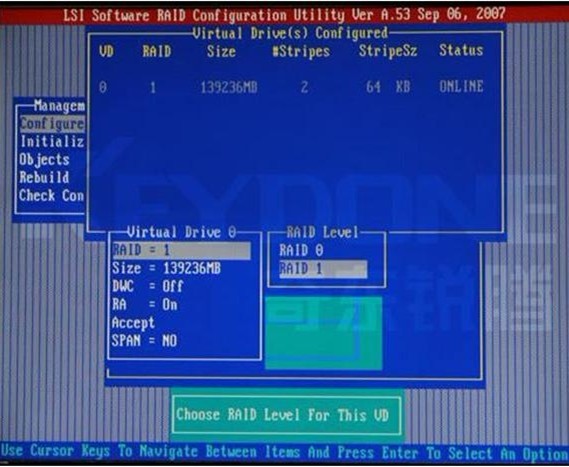
Task: Change the SPAN = NO option
Action: tap(144, 340)
